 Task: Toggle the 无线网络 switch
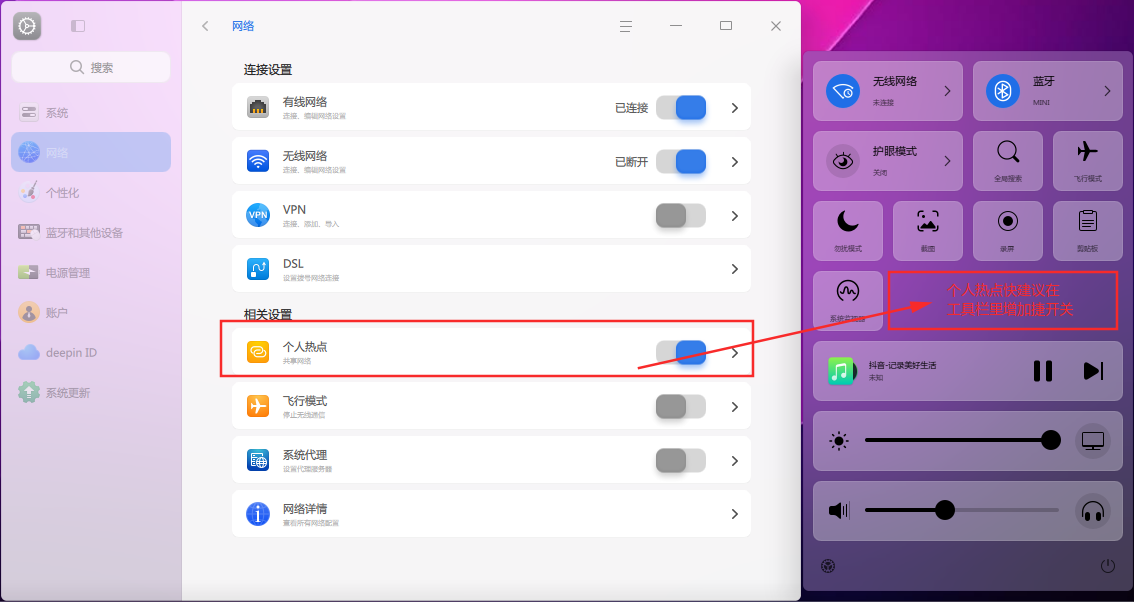681,161
